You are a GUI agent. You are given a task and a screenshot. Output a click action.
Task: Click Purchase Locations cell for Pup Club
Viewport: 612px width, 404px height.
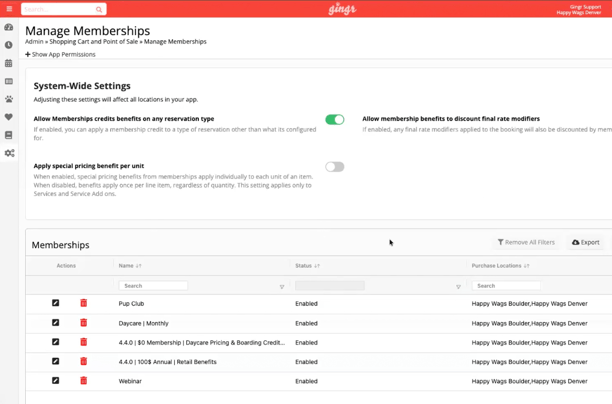click(529, 304)
